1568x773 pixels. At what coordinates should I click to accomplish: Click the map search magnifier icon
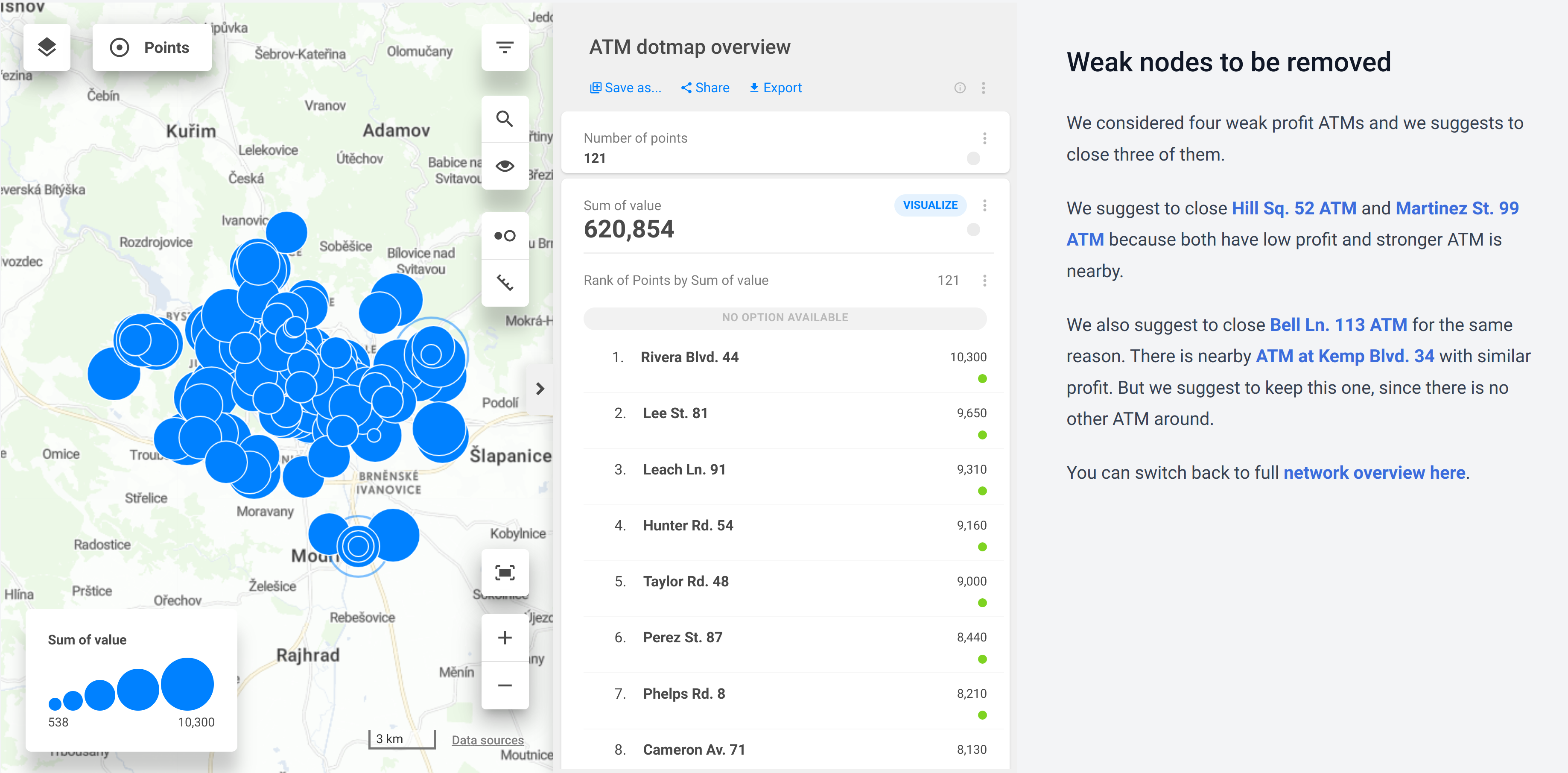point(504,119)
